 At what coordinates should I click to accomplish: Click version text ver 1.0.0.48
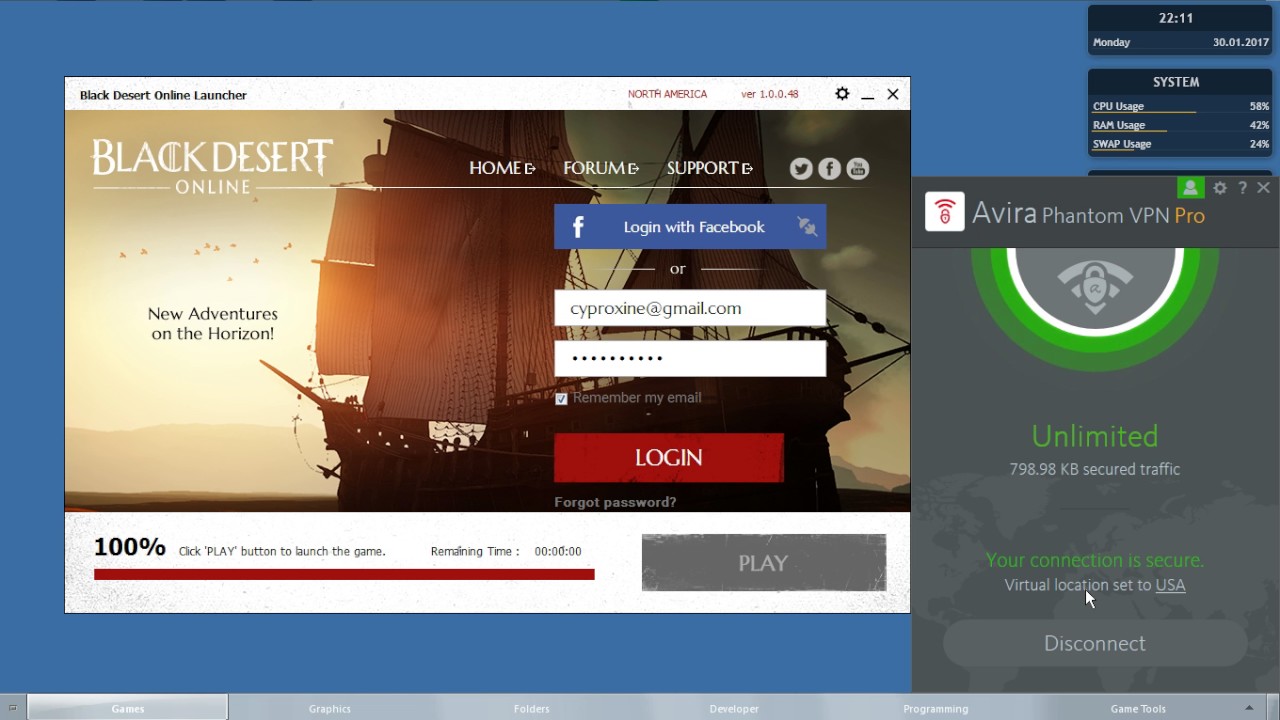(x=769, y=94)
